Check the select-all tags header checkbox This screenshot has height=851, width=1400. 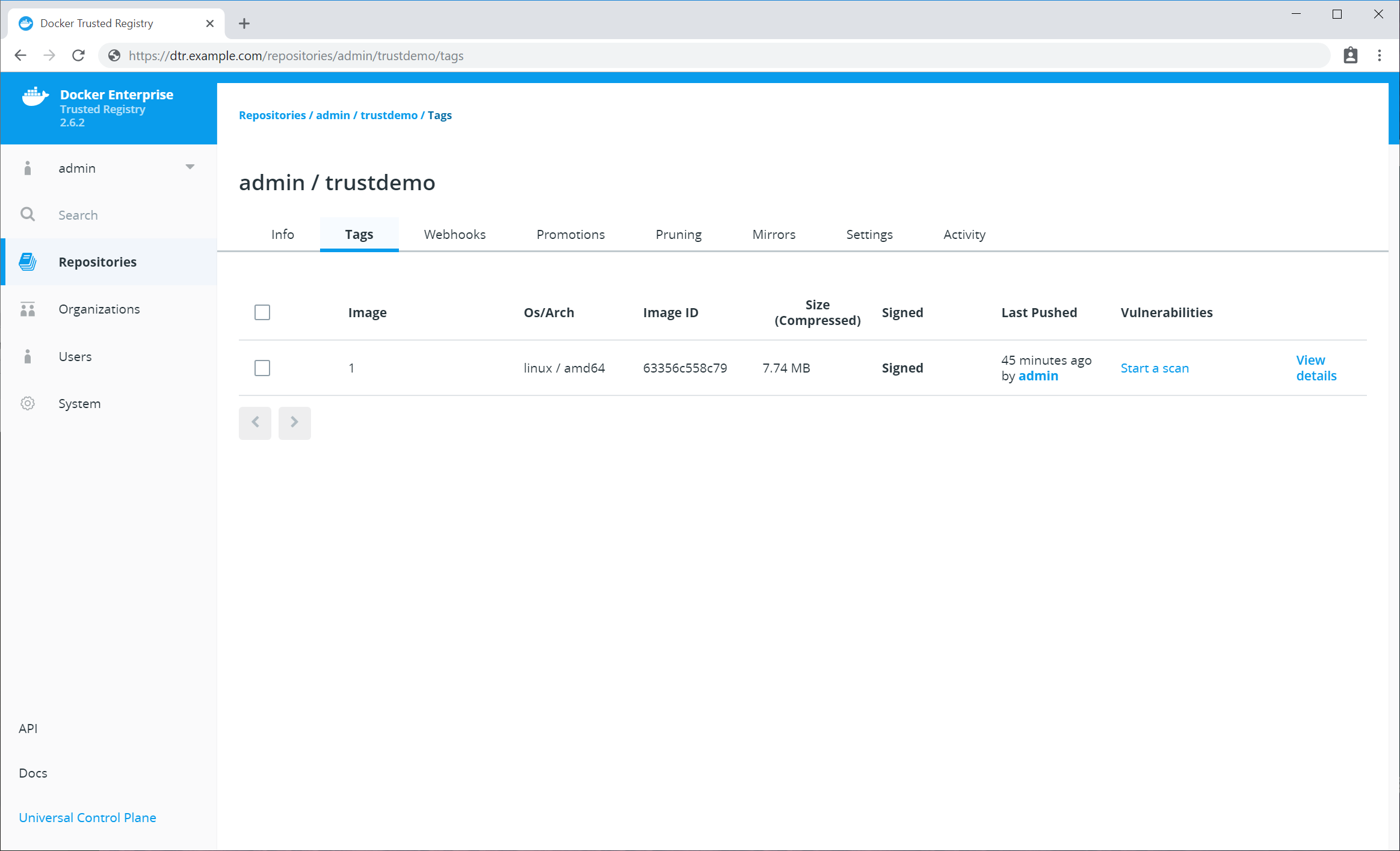click(262, 312)
